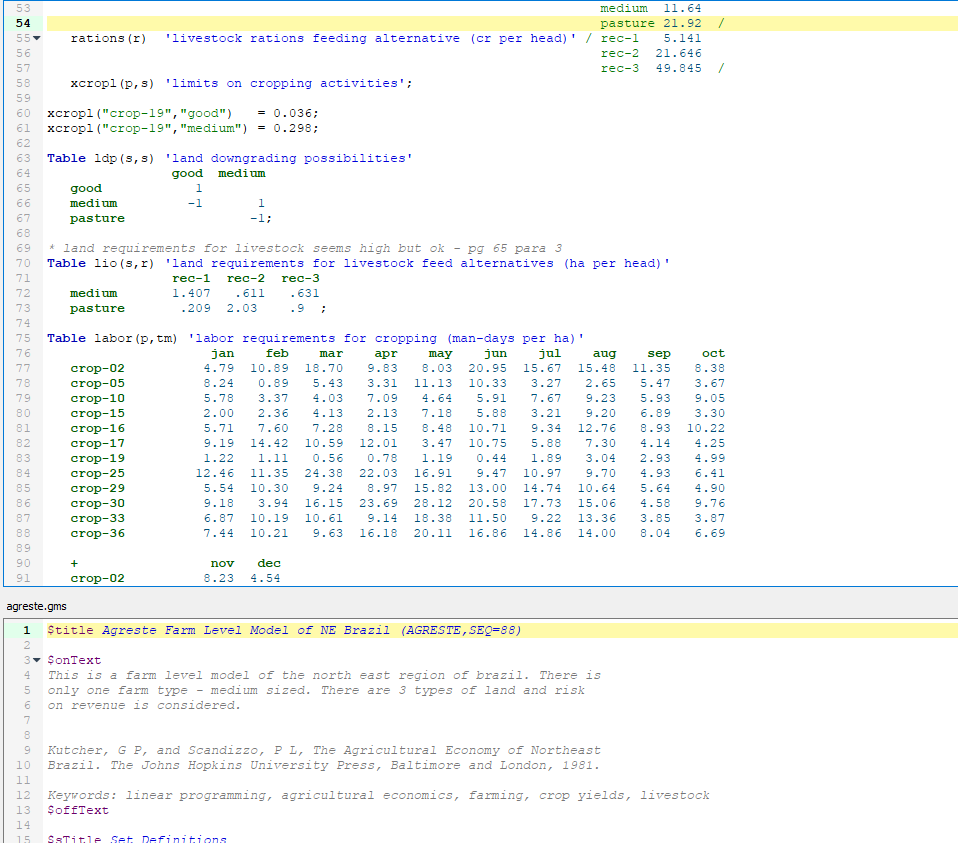Click 'Table' keyword of lio(s,r) declaration
Viewport: 958px width, 843px height.
[x=66, y=263]
